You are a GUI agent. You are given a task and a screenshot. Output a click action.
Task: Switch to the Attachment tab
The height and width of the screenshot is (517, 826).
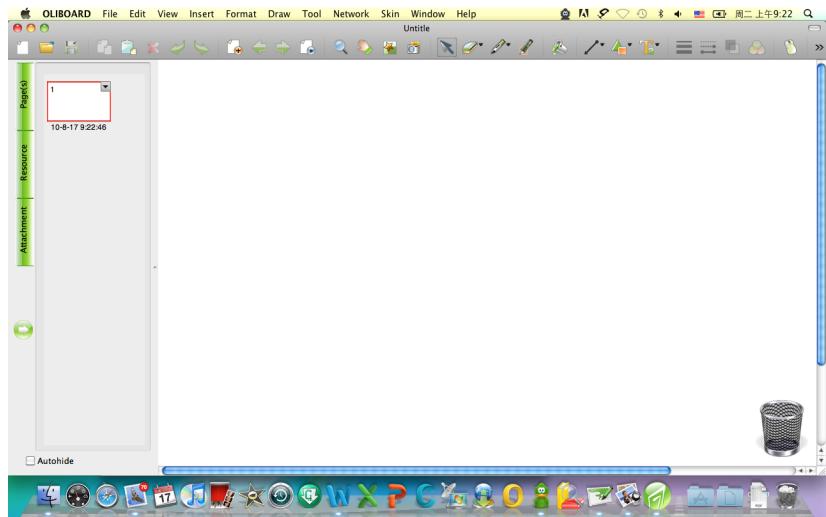pyautogui.click(x=25, y=232)
